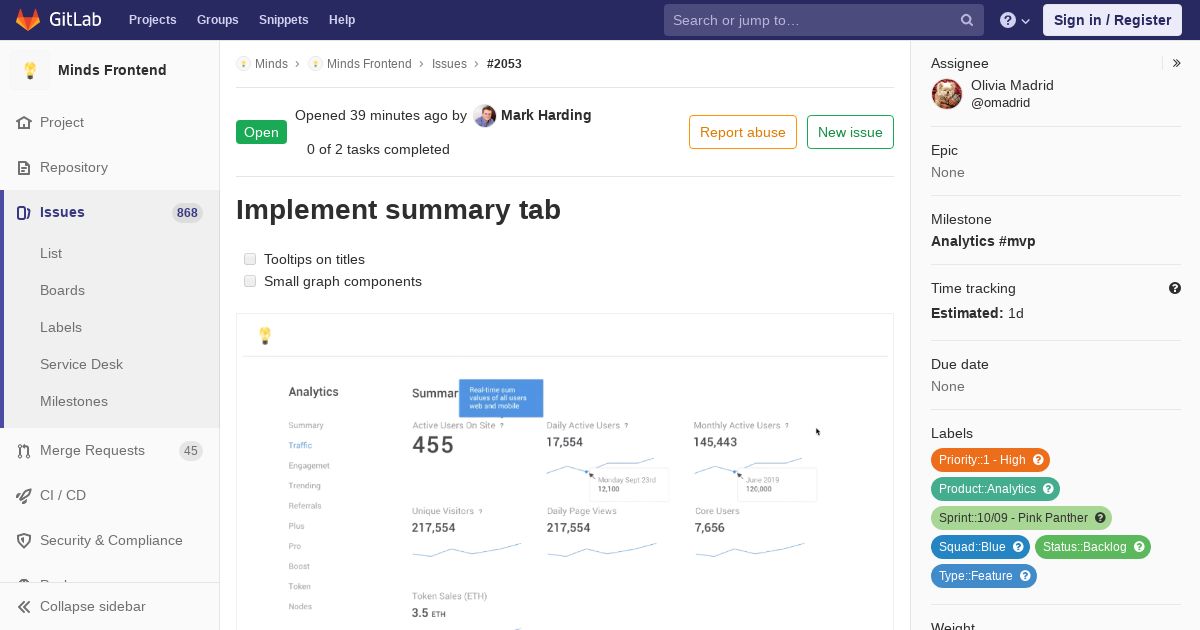Click the Minds Frontend breadcrumb icon
The image size is (1200, 630).
(x=315, y=63)
